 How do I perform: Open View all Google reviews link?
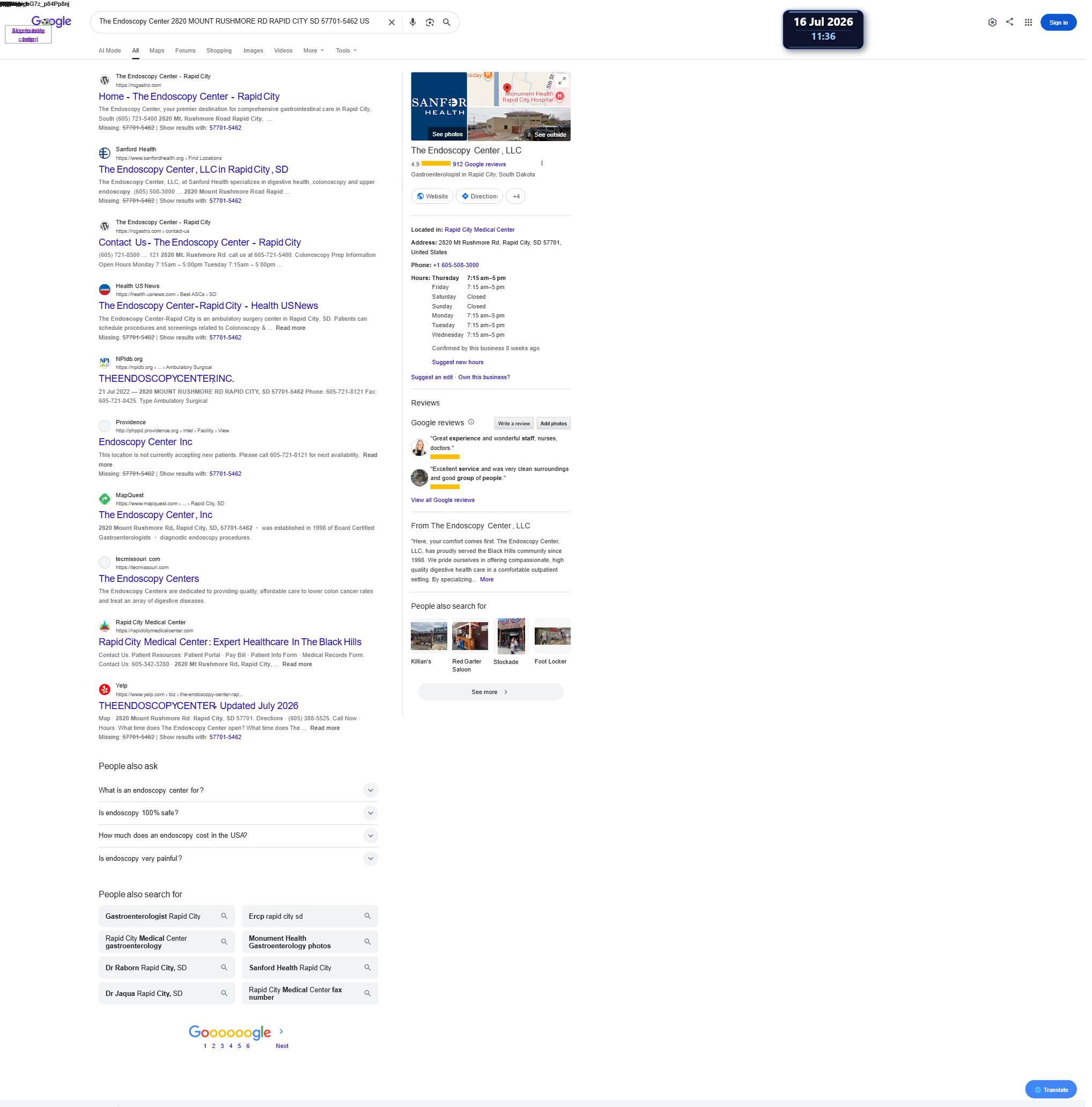point(442,500)
